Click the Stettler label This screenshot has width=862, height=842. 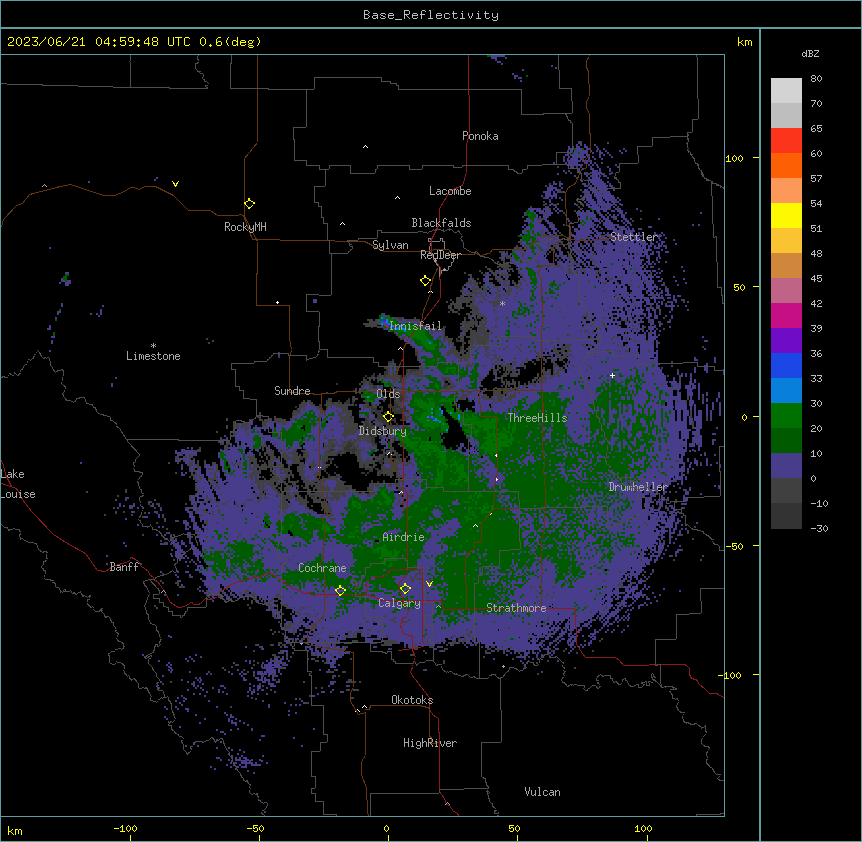click(634, 237)
